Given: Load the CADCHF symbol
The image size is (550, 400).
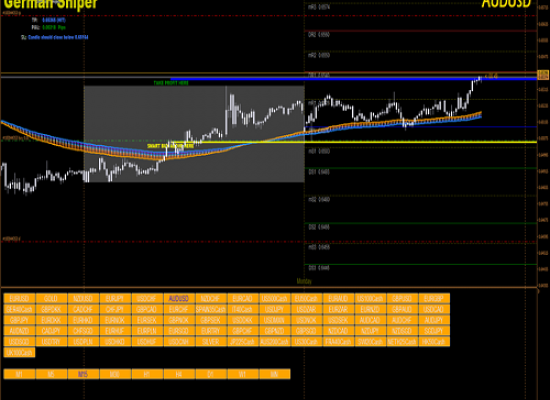Looking at the screenshot, I should pyautogui.click(x=83, y=309).
